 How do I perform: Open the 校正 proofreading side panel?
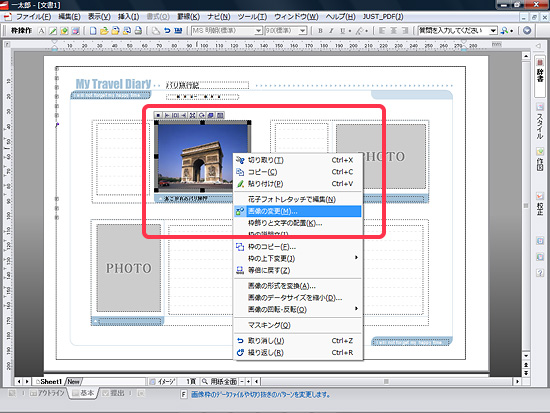pyautogui.click(x=540, y=204)
